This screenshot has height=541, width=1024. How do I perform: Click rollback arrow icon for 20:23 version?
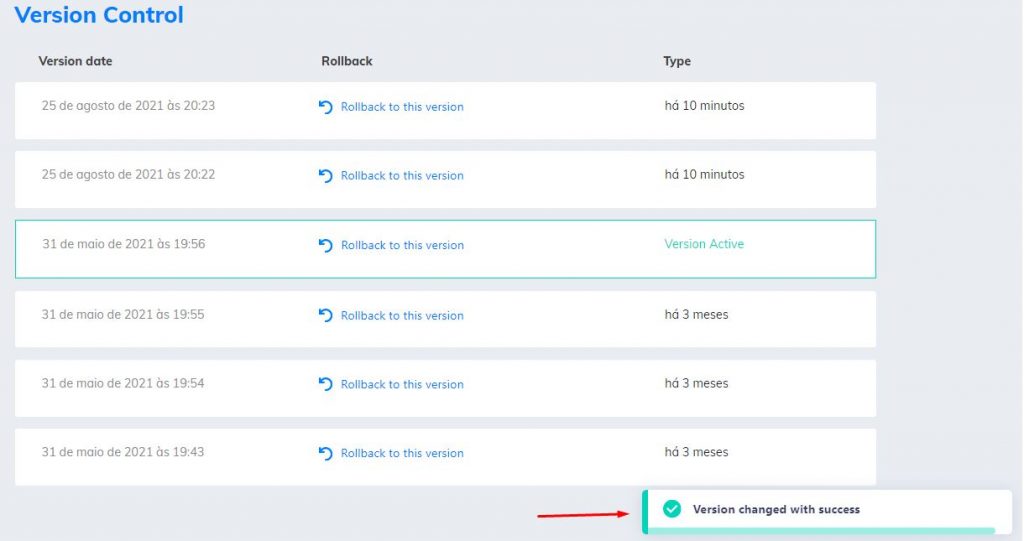point(325,107)
